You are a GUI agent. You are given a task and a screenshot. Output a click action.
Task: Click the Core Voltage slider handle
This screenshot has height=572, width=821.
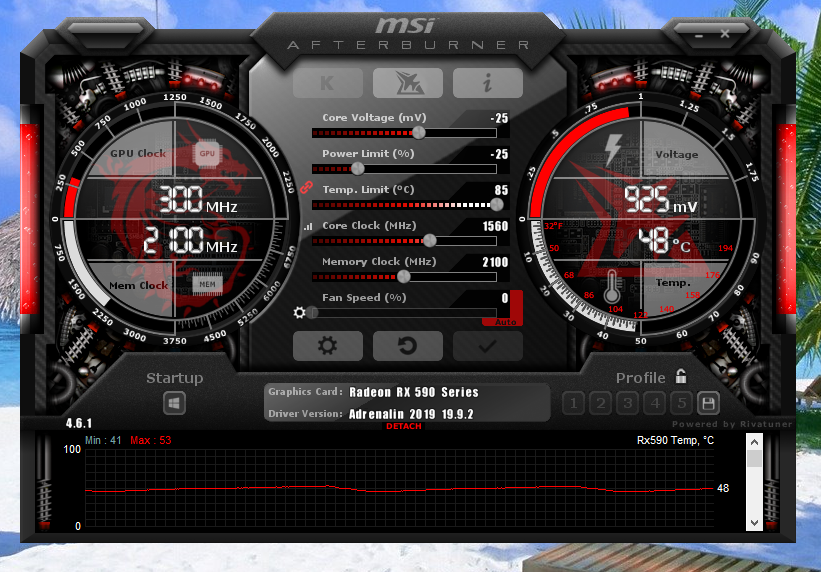pyautogui.click(x=419, y=133)
